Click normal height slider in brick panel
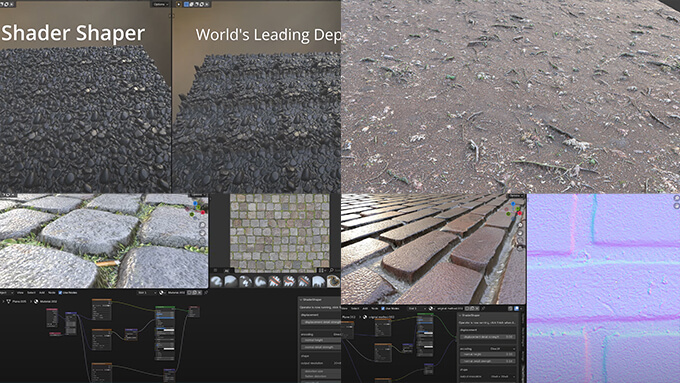This screenshot has height=383, width=680. [x=487, y=354]
